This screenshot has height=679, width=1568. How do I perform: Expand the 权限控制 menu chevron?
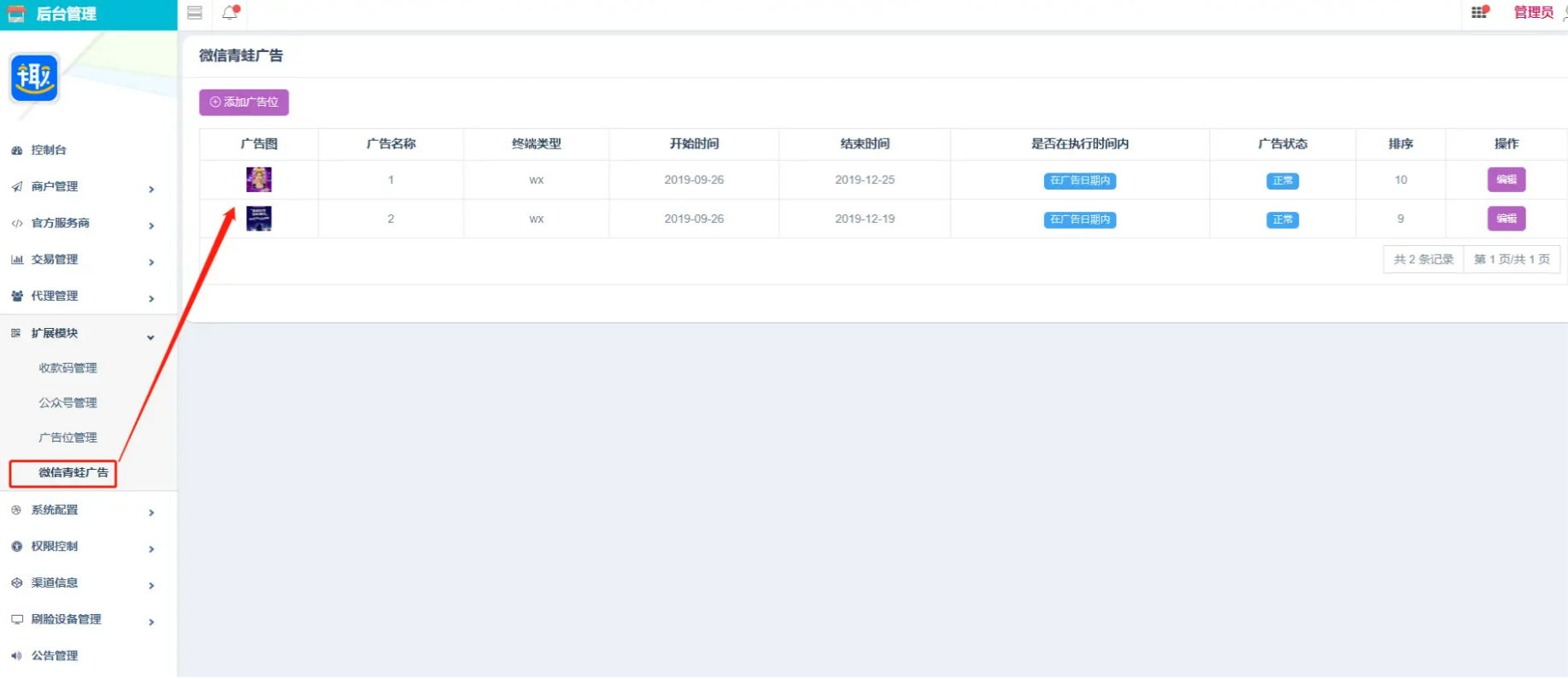click(x=151, y=548)
